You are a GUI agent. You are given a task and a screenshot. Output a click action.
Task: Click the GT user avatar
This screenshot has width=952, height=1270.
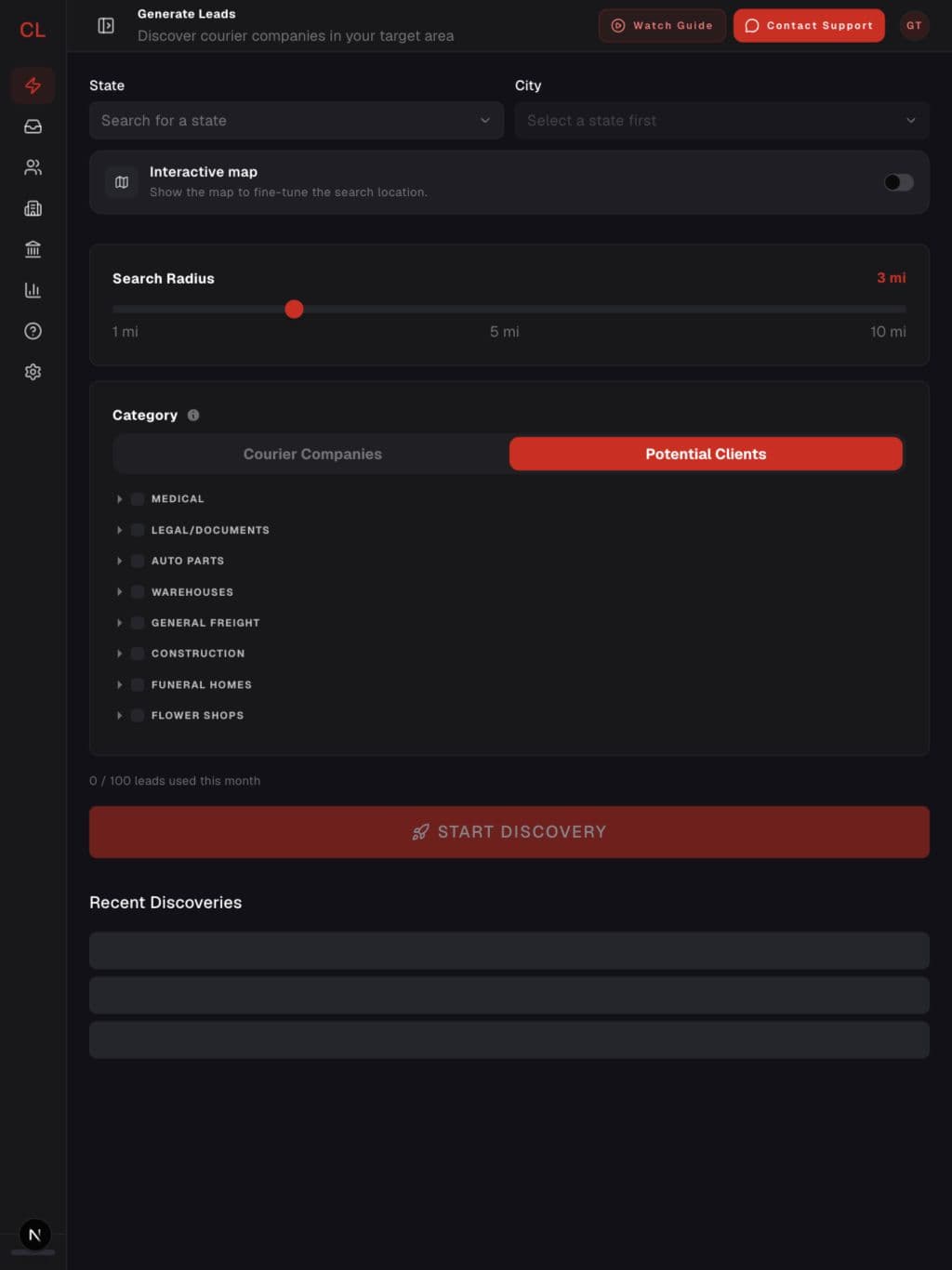[x=914, y=25]
